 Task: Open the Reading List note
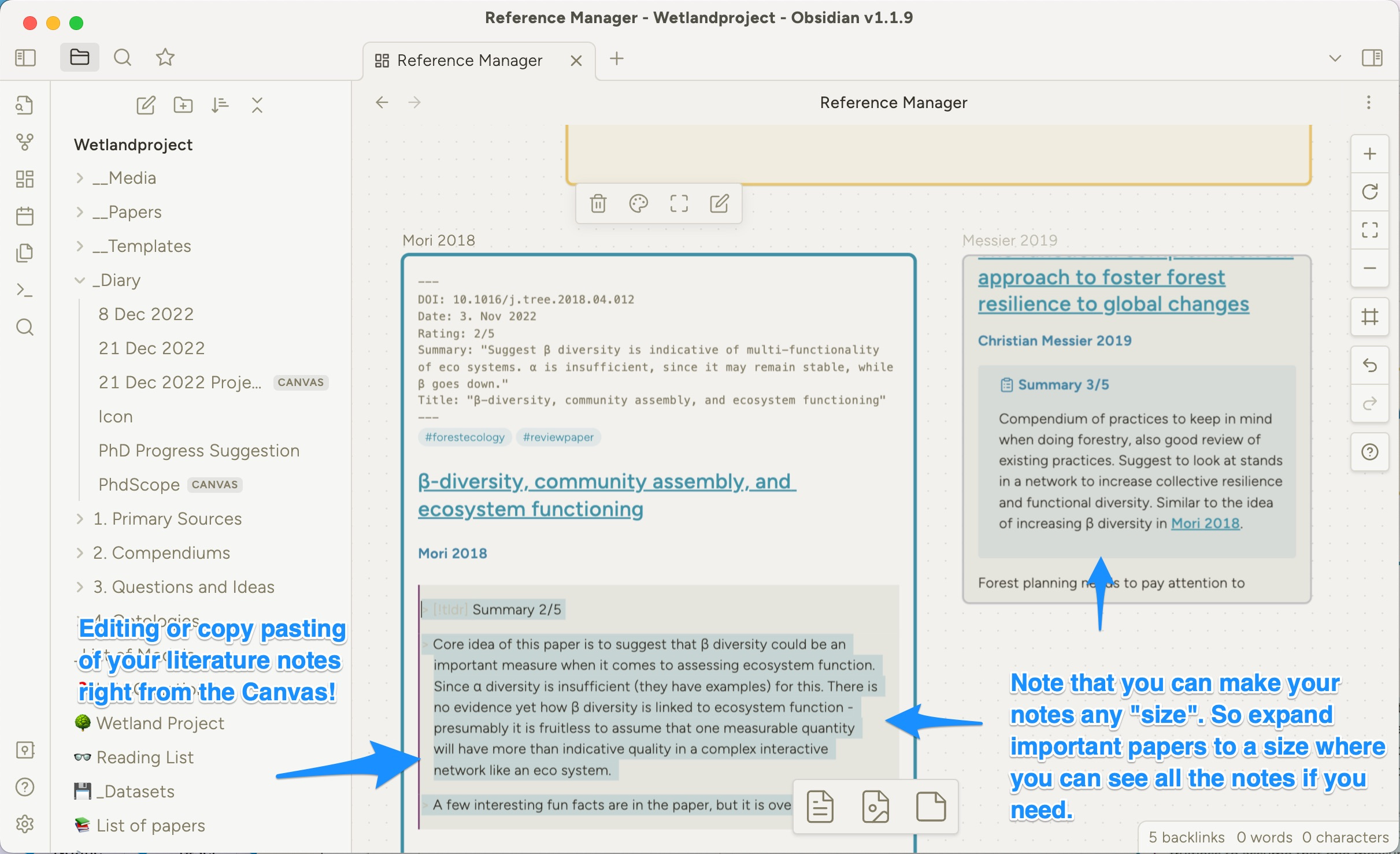(x=134, y=758)
